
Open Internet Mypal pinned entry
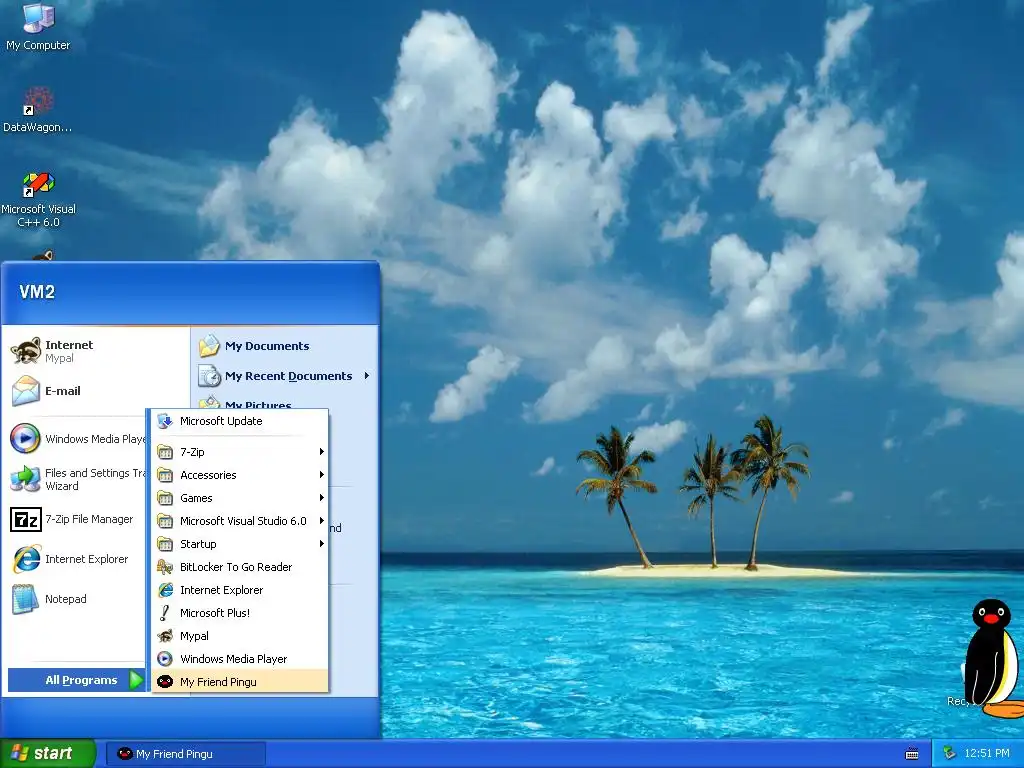point(96,351)
